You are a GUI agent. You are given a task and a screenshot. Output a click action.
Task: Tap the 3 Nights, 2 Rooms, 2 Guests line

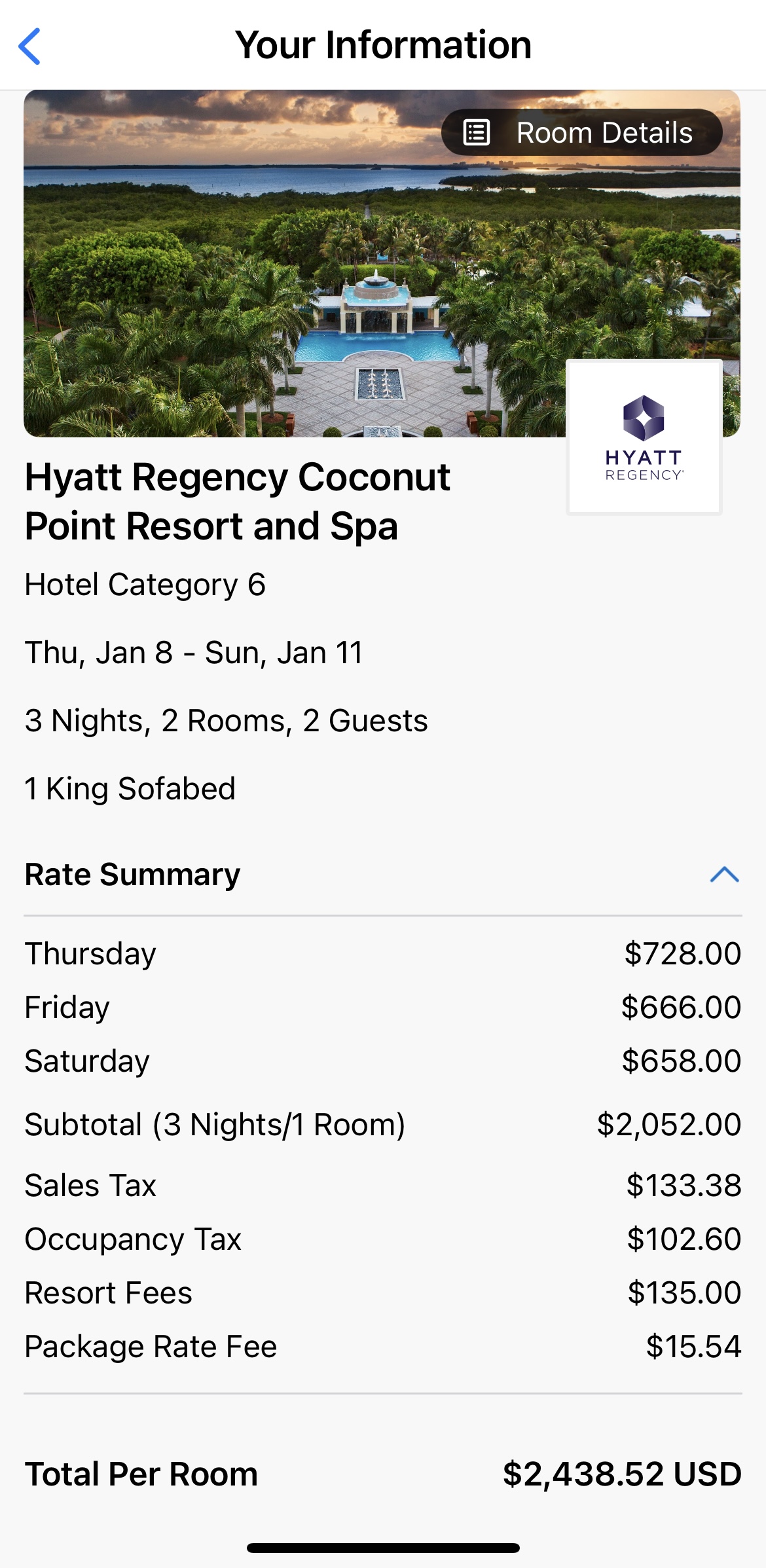point(226,721)
